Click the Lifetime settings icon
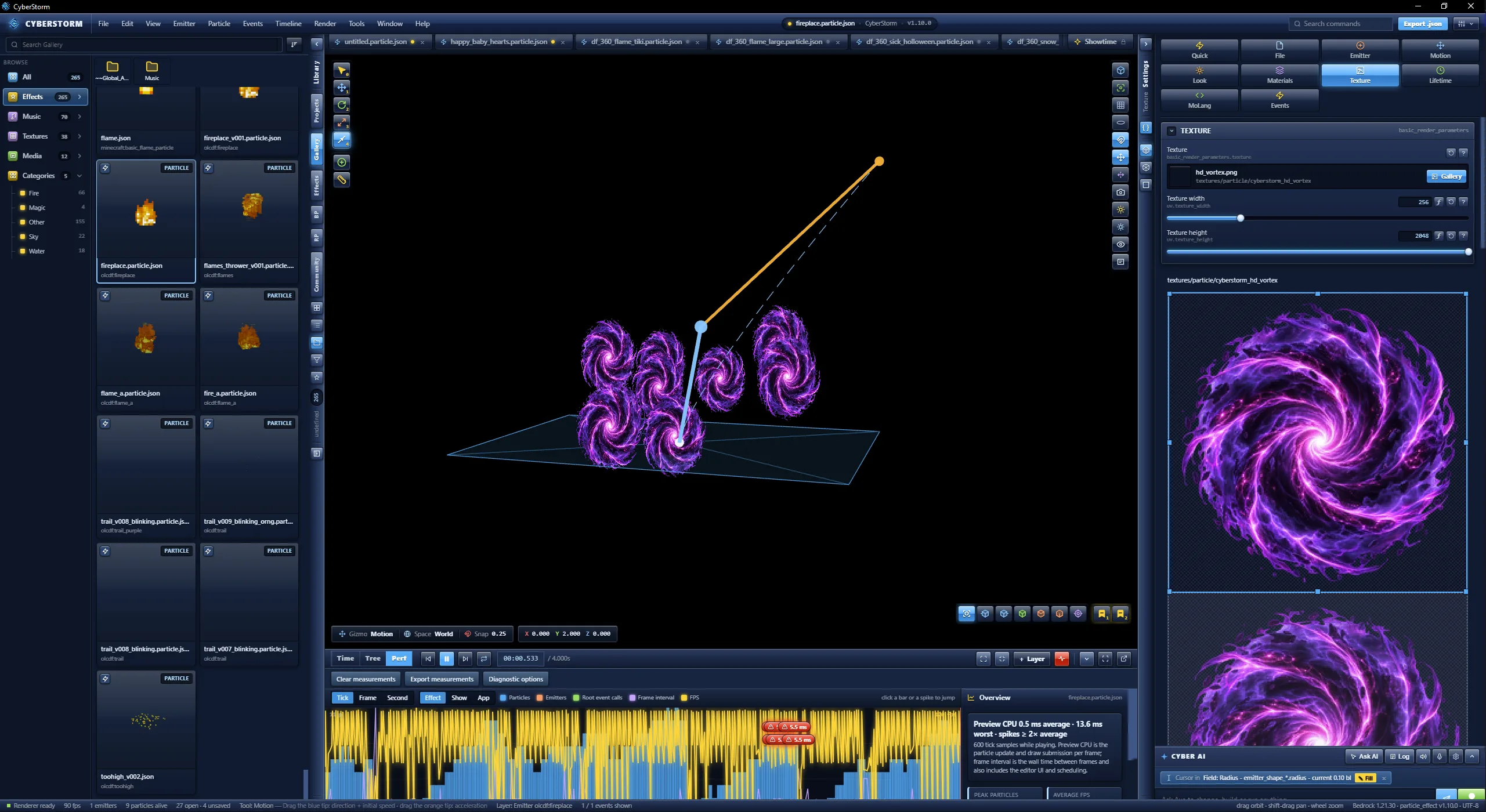Image resolution: width=1486 pixels, height=812 pixels. point(1440,75)
